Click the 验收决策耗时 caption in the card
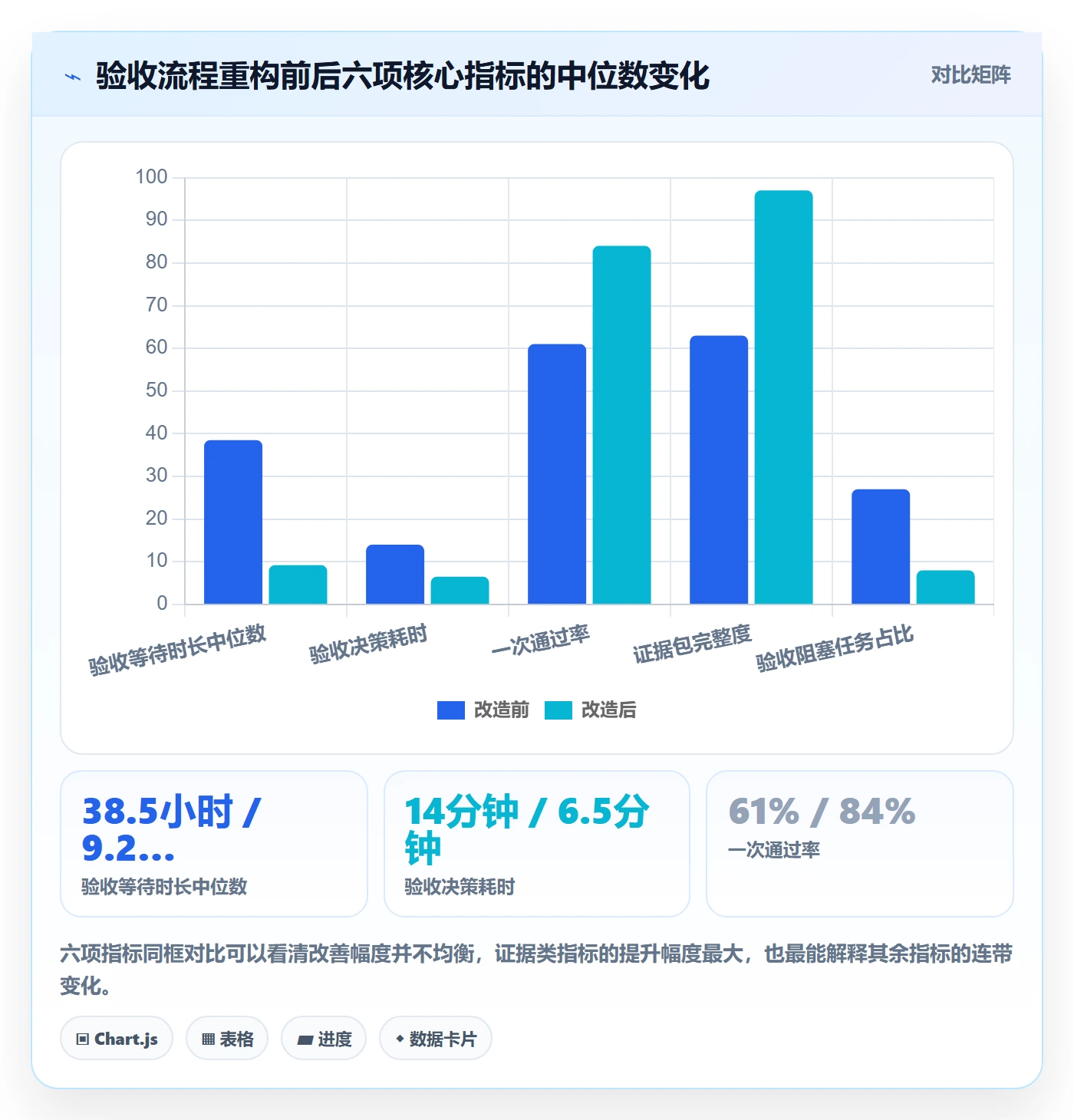The height and width of the screenshot is (1120, 1074). (460, 887)
